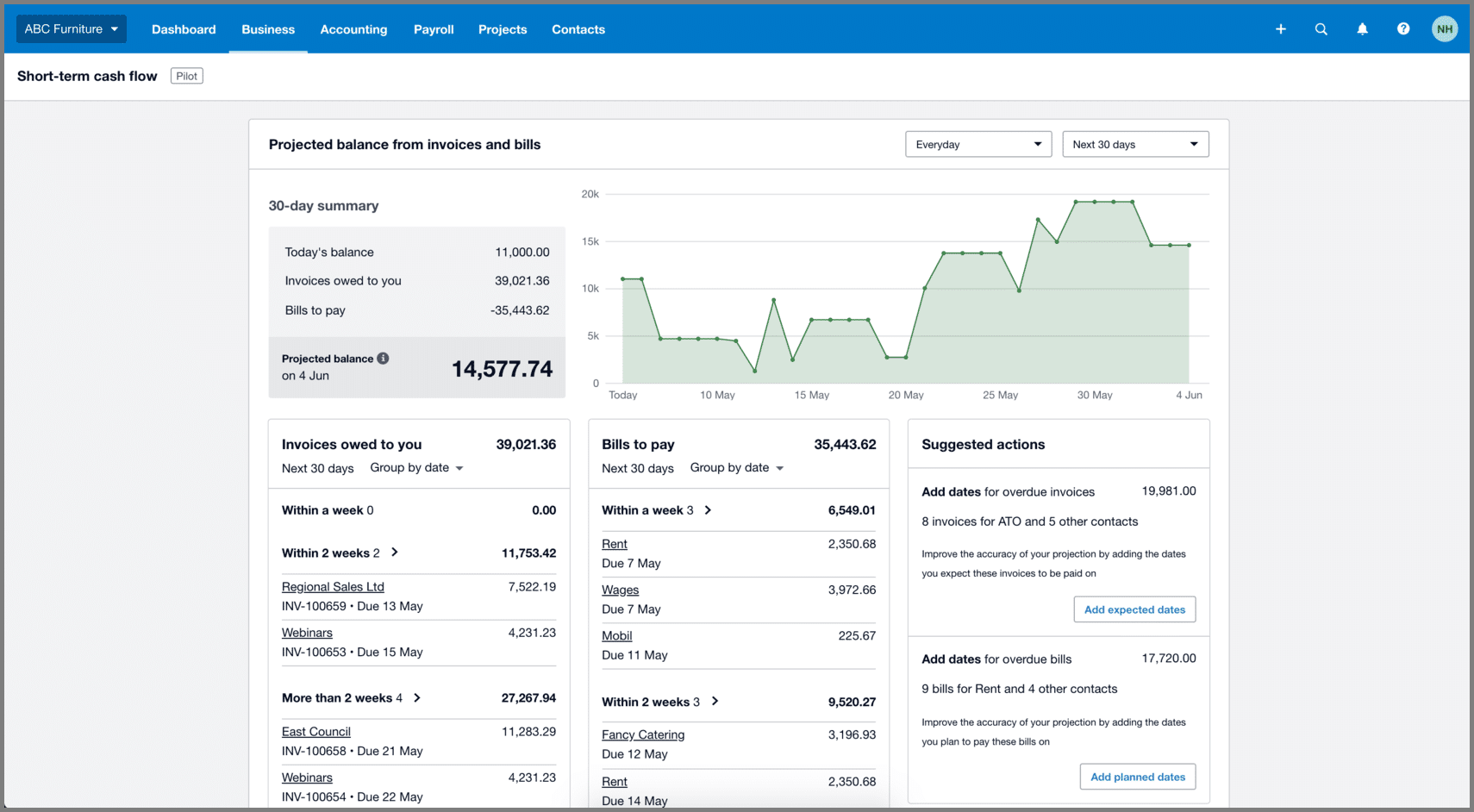The width and height of the screenshot is (1474, 812).
Task: Open the Payroll menu
Action: click(x=433, y=29)
